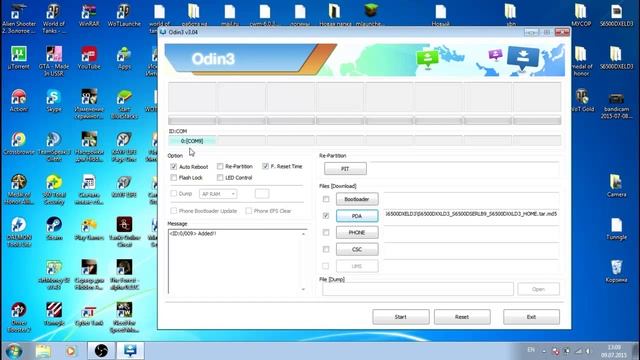Click Start to begin flashing
The height and width of the screenshot is (360, 640).
[401, 317]
